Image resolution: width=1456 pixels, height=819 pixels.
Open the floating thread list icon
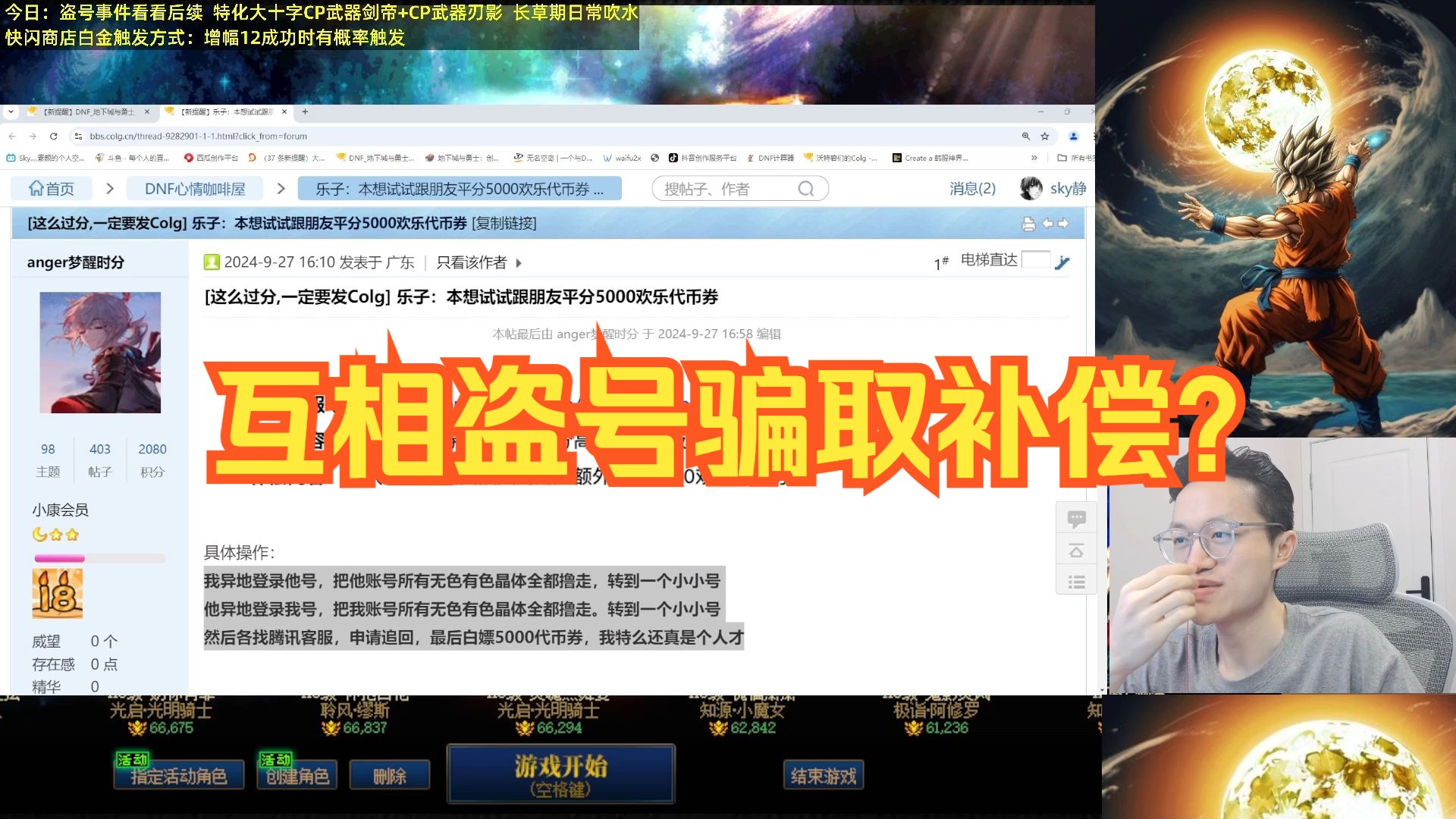1076,582
